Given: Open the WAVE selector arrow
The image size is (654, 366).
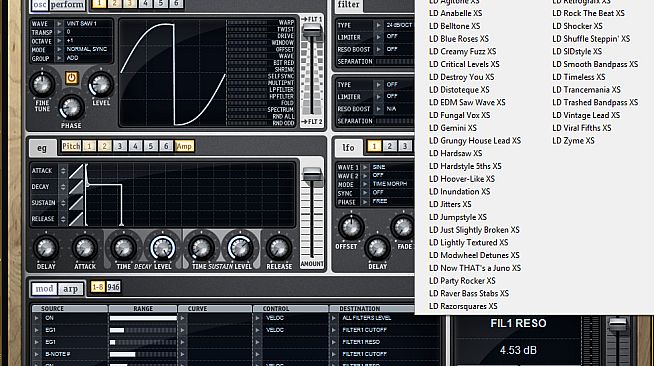Looking at the screenshot, I should pyautogui.click(x=59, y=24).
